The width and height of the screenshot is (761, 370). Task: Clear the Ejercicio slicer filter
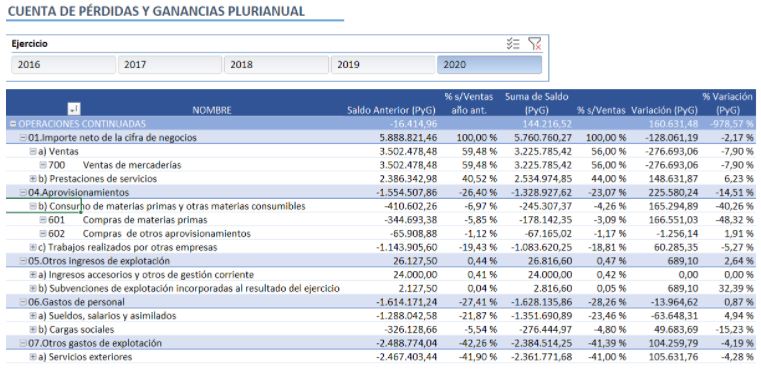pos(534,44)
